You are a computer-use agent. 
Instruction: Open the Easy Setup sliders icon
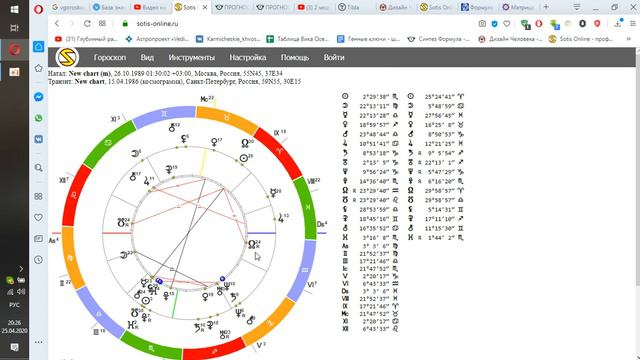click(x=633, y=24)
